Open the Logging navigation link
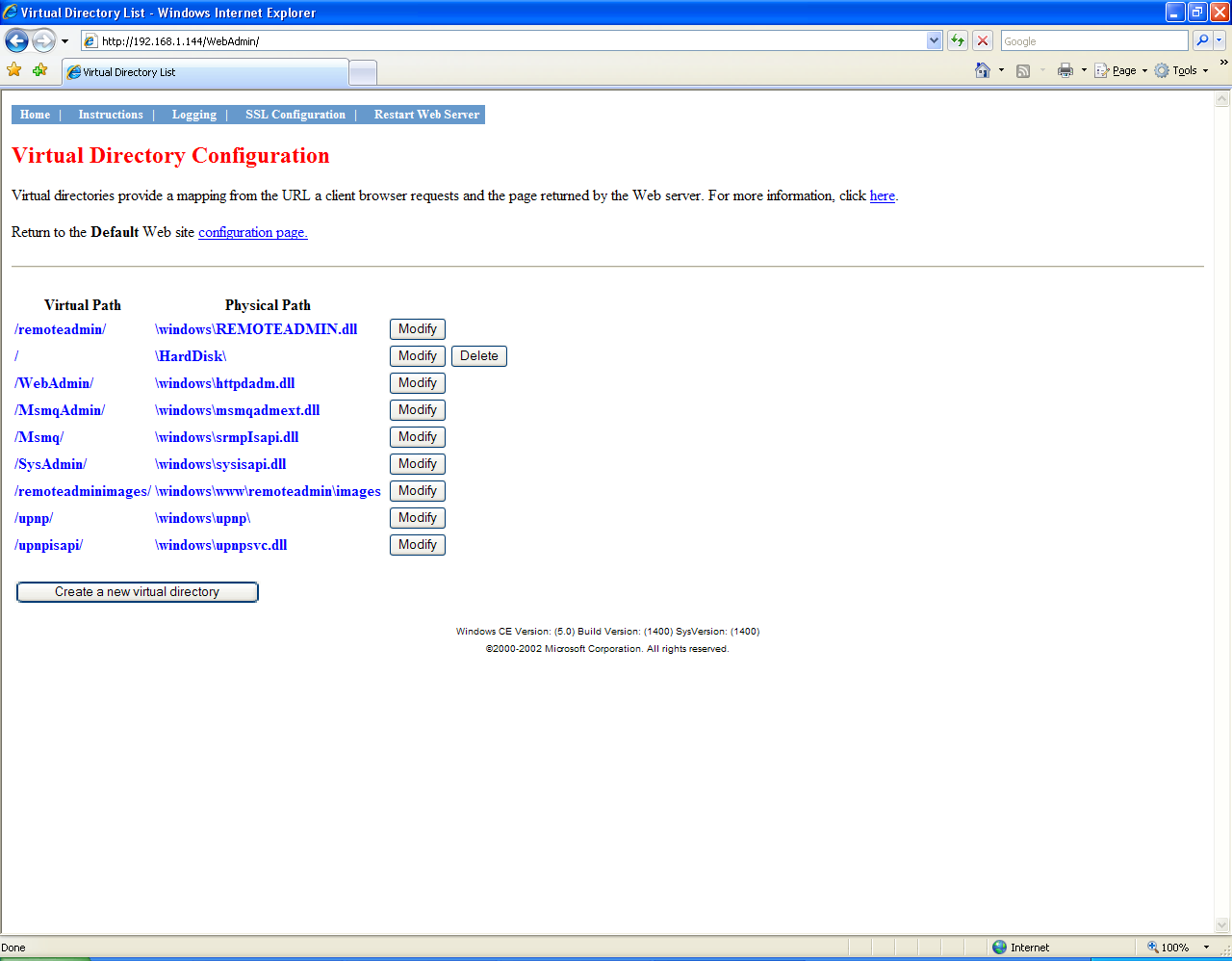1232x961 pixels. [x=194, y=115]
